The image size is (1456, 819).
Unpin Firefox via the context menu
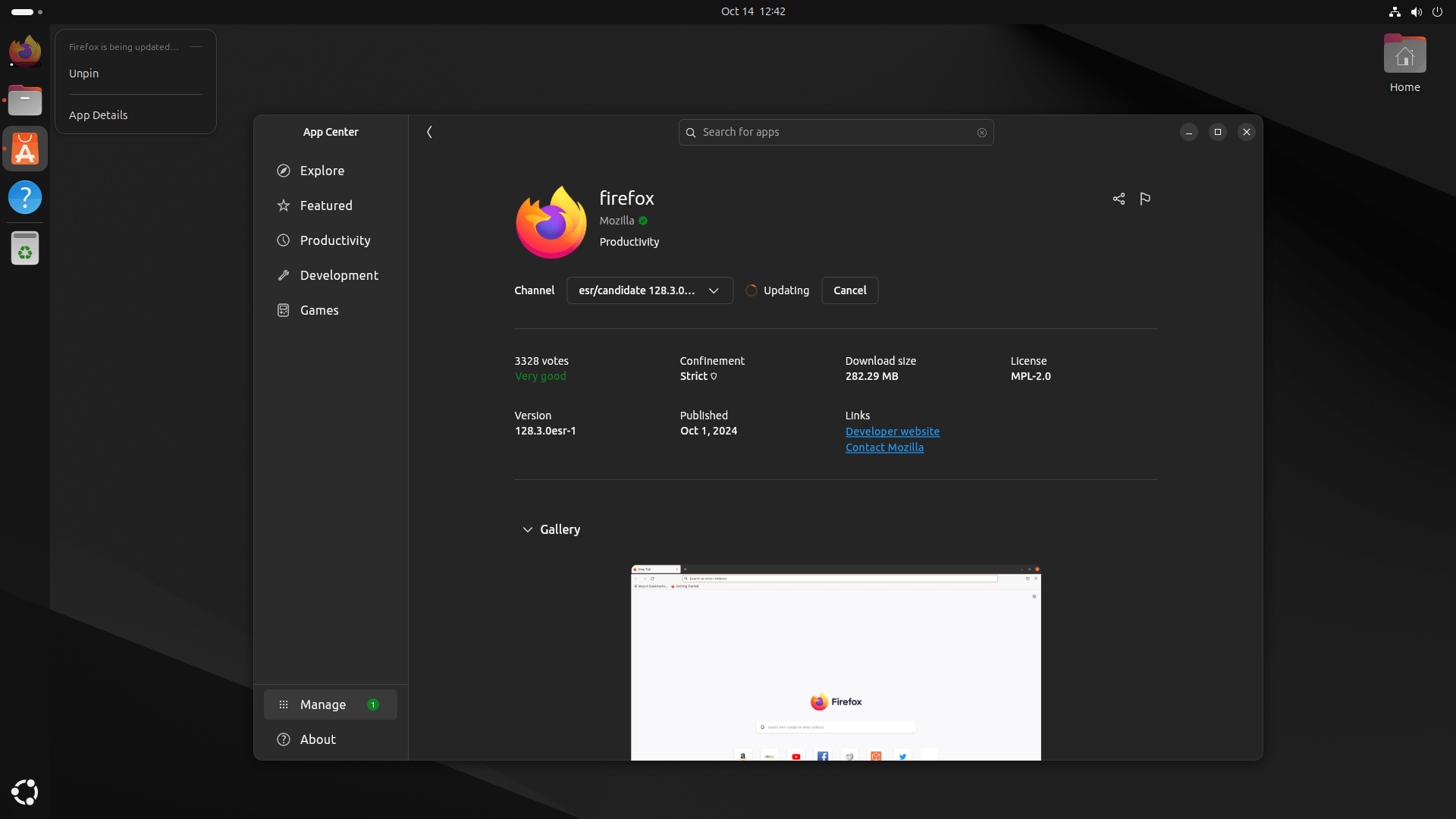coord(84,74)
